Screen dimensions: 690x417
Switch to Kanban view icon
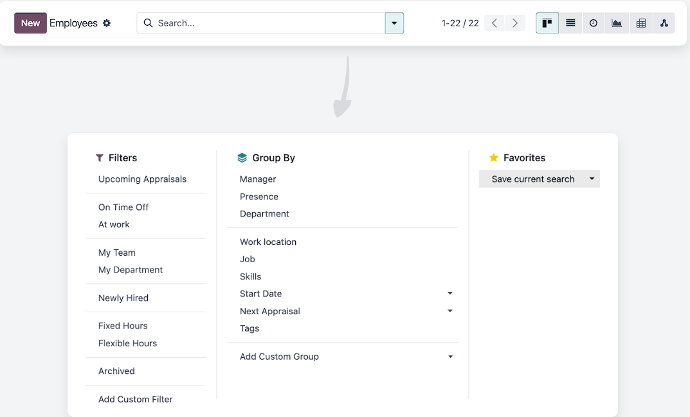coord(547,23)
